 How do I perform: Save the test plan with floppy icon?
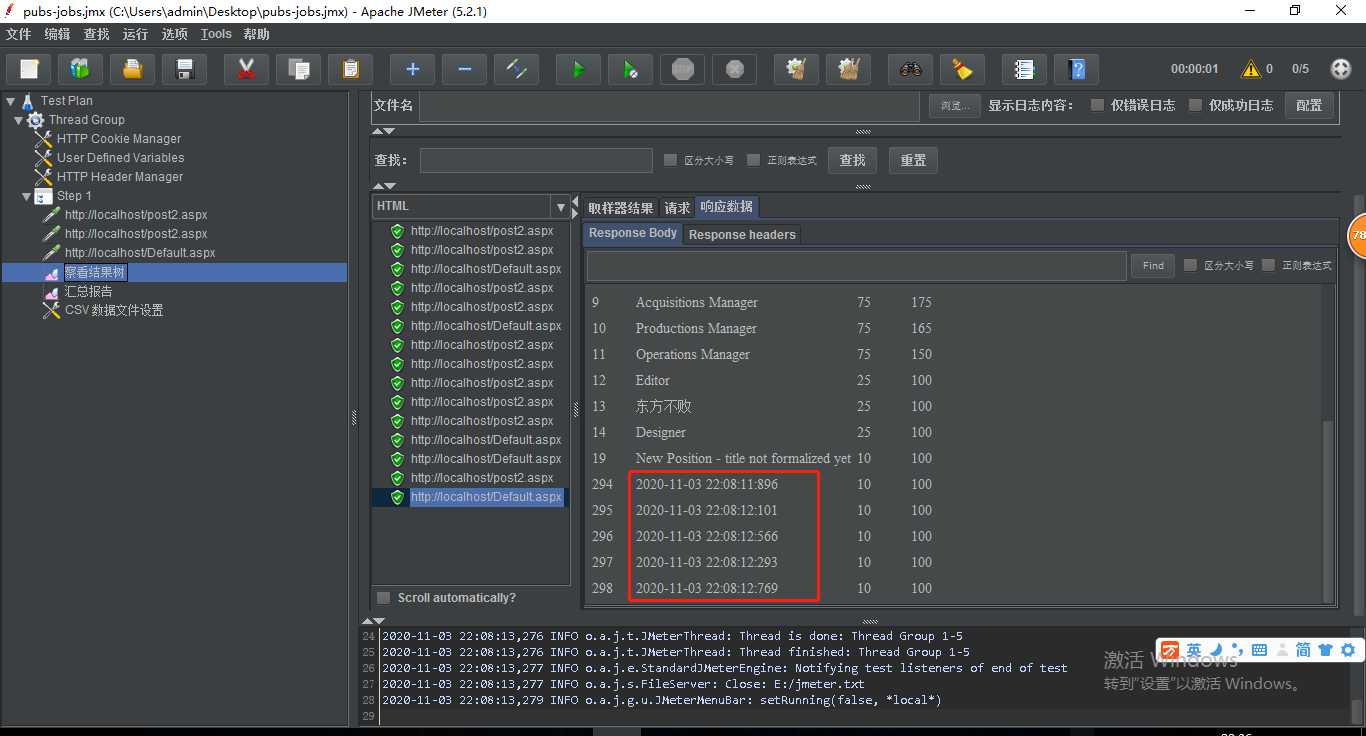(185, 69)
